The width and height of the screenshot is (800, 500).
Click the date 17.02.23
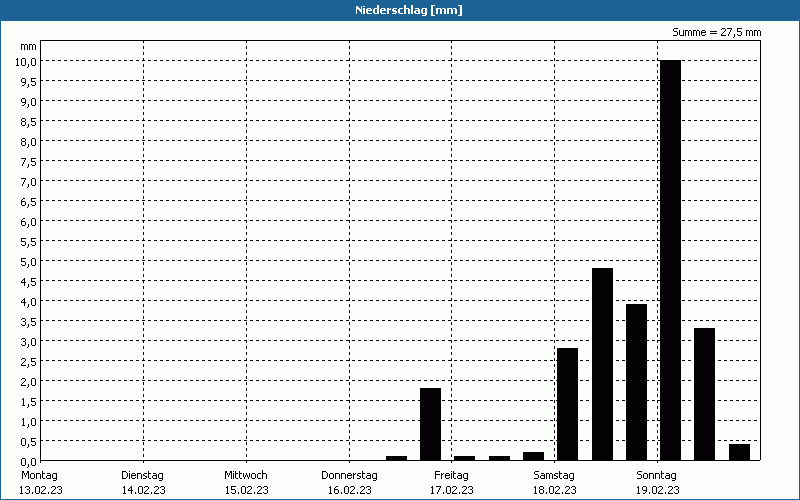pos(452,490)
